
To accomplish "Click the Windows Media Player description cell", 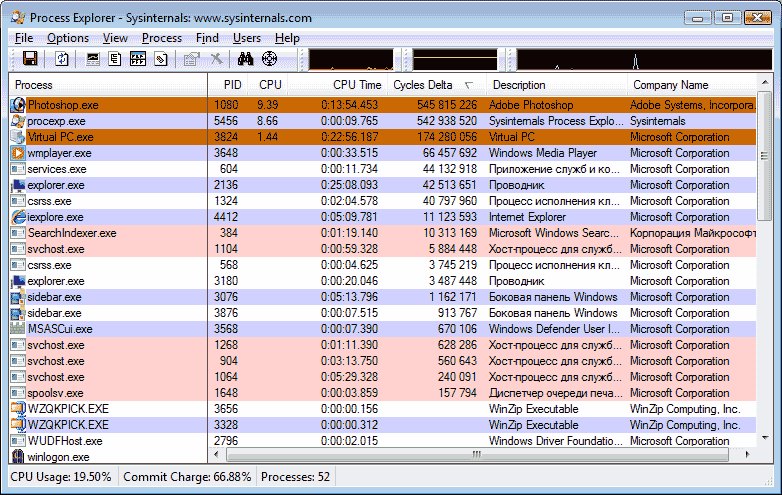I will click(x=543, y=153).
